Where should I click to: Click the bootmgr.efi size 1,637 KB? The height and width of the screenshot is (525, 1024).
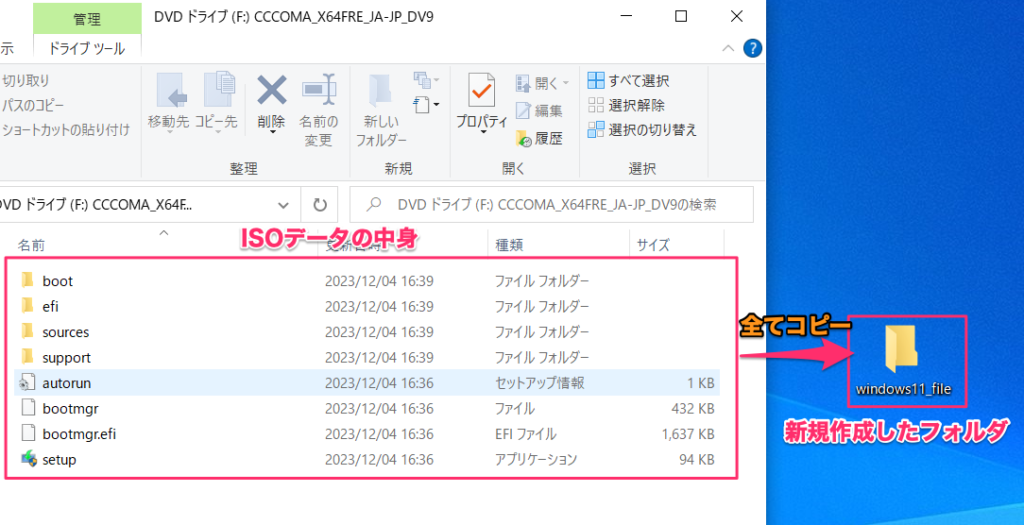pyautogui.click(x=688, y=434)
